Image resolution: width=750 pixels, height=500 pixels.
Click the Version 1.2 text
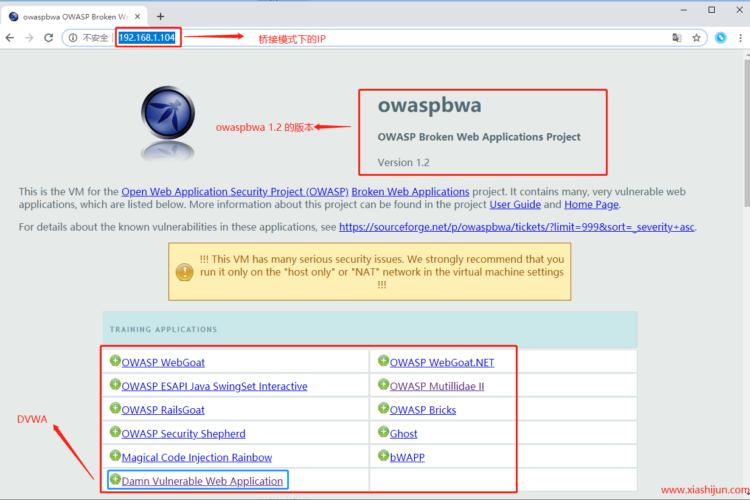click(403, 163)
